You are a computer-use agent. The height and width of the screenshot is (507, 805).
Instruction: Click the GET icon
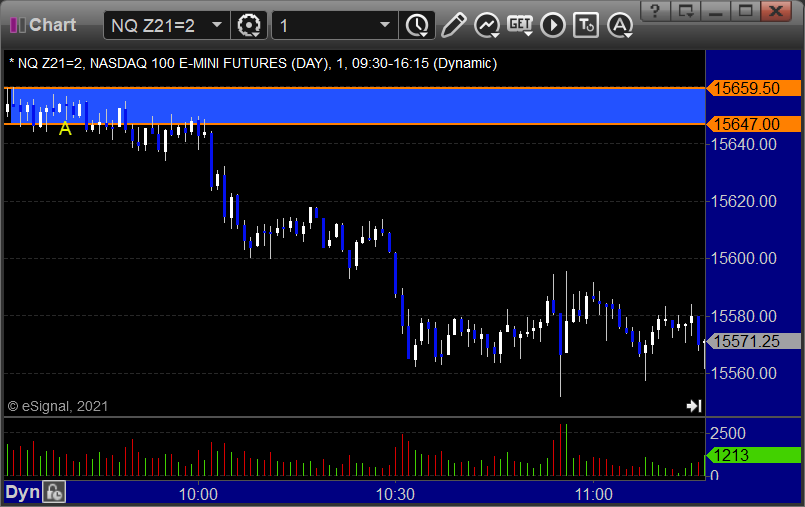point(520,25)
